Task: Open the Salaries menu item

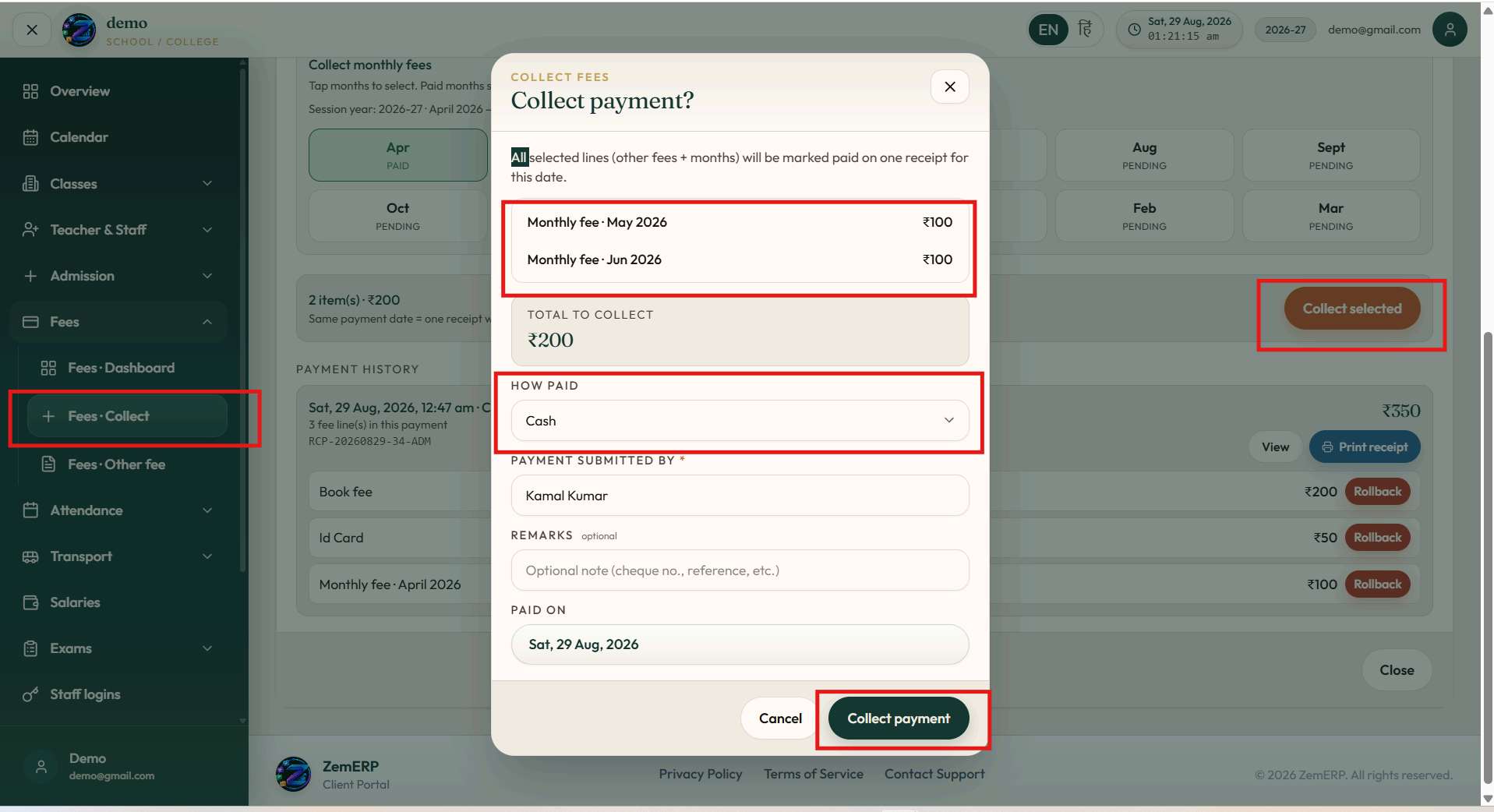Action: (118, 602)
